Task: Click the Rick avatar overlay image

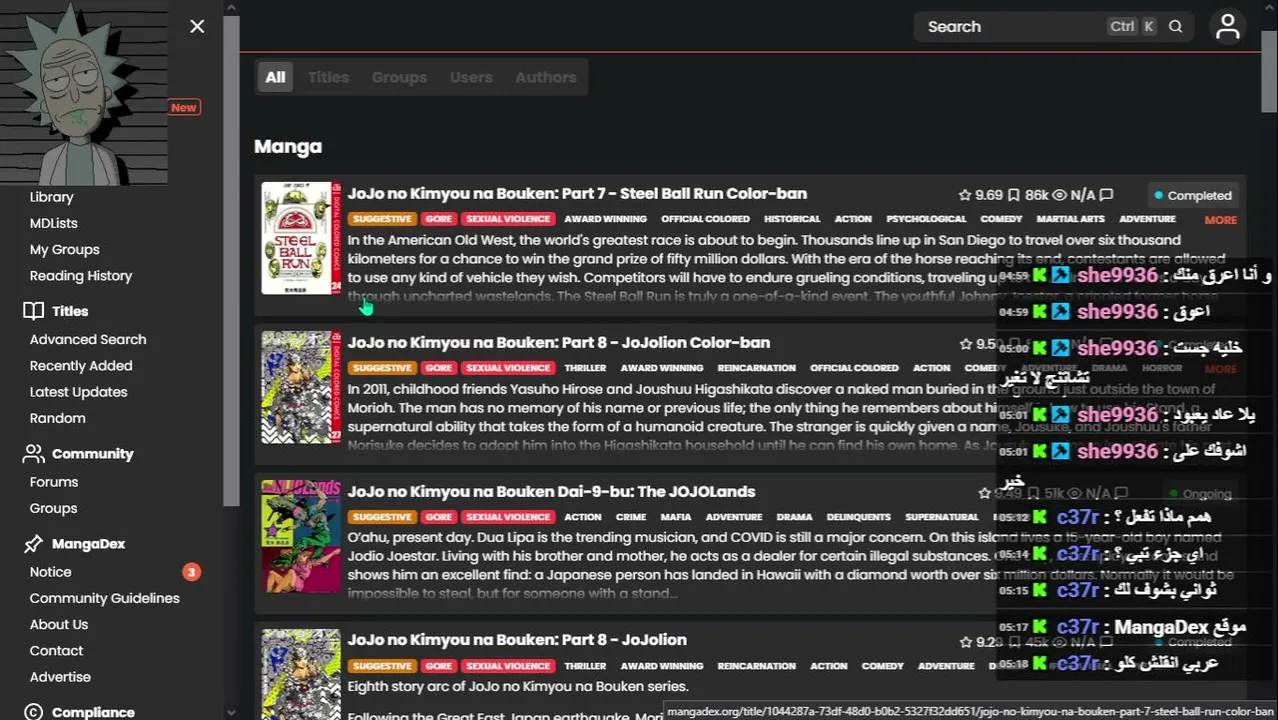Action: click(x=84, y=92)
